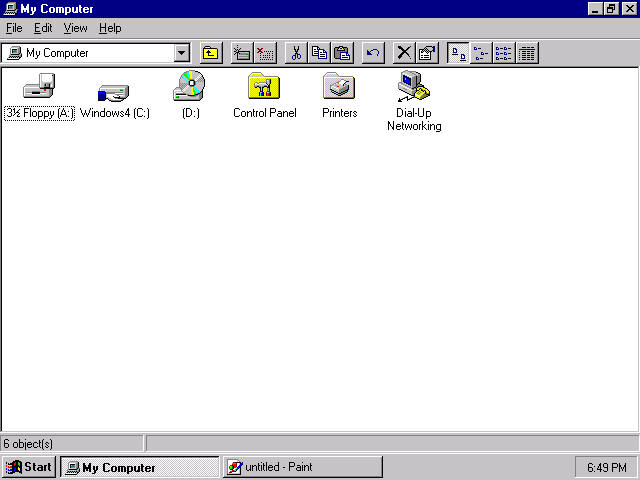Click the Map Network Drive toolbar icon

(242, 53)
